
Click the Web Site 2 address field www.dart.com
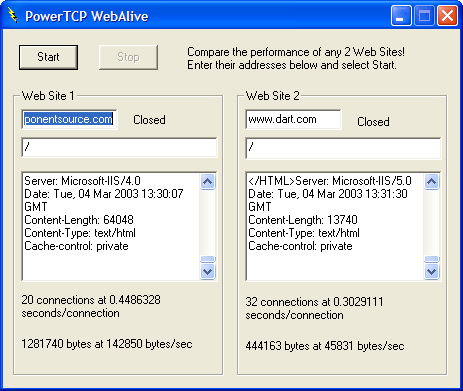(293, 119)
